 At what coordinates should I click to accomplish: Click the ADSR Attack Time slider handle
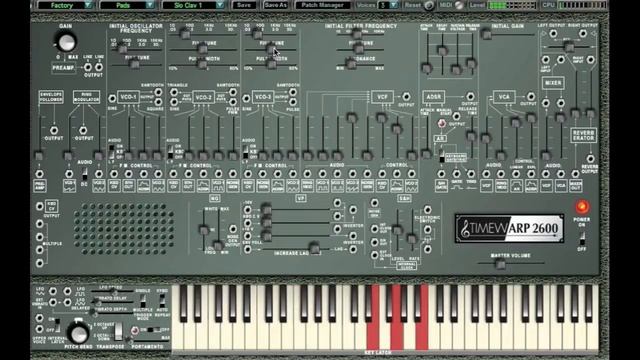click(427, 68)
